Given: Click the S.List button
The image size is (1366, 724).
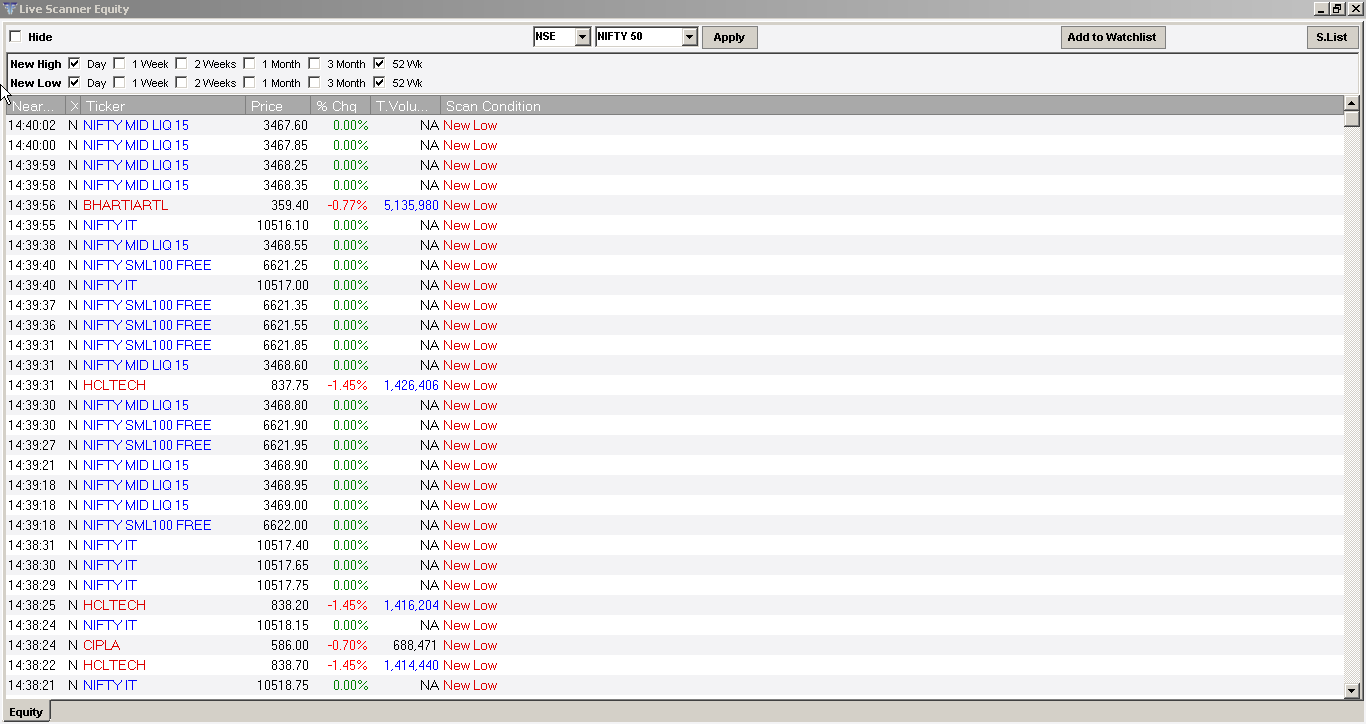Looking at the screenshot, I should click(1332, 36).
